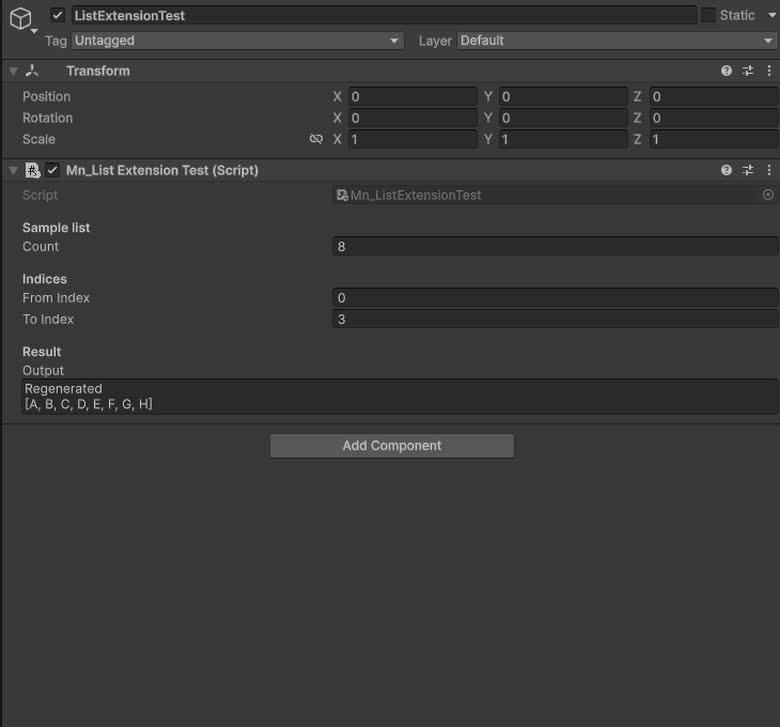Enable the Static checkbox

(708, 15)
